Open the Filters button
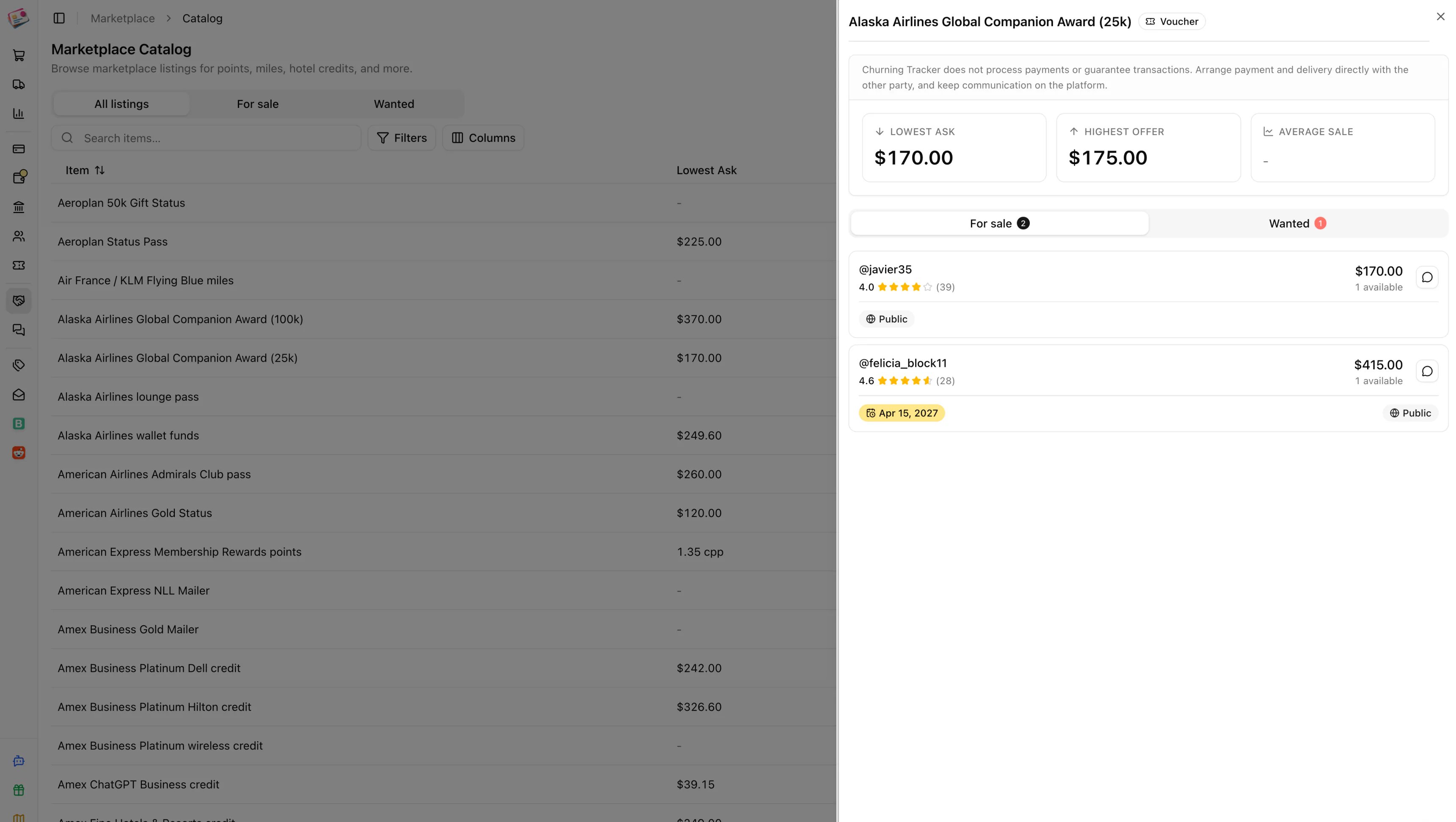Viewport: 1456px width, 822px height. (x=402, y=138)
